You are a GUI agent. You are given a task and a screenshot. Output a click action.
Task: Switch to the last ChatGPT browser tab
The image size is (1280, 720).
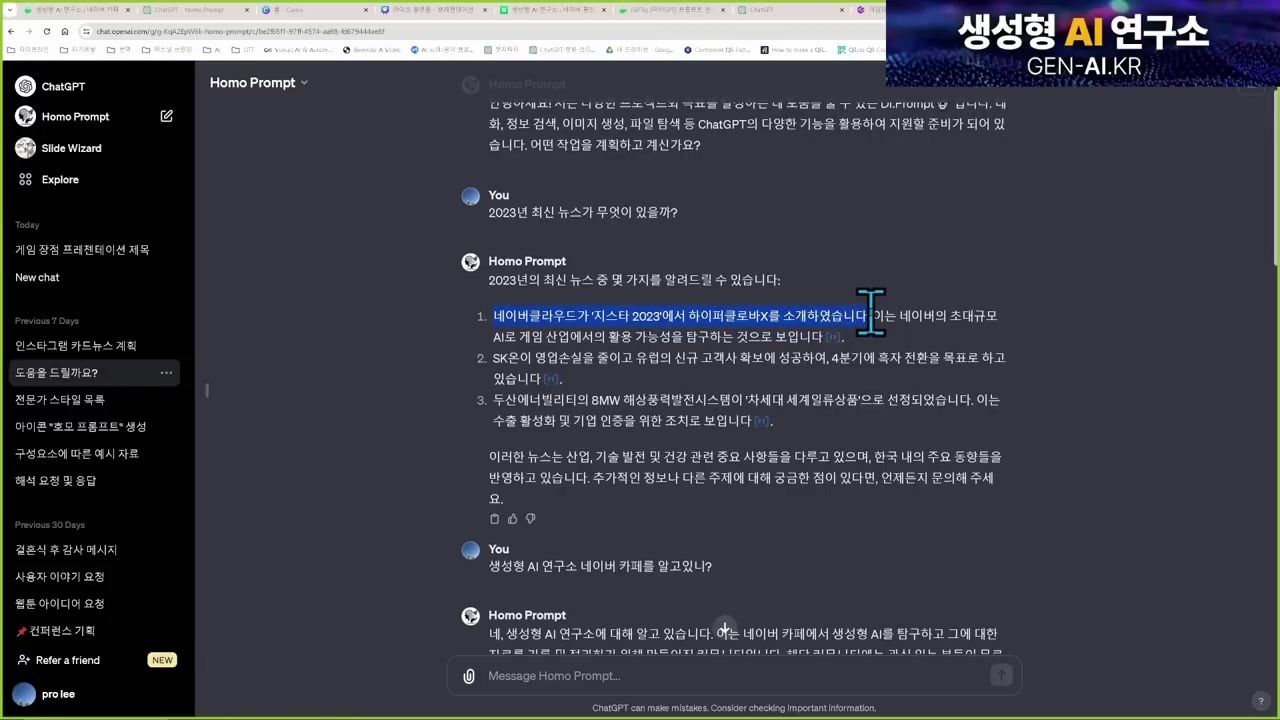click(791, 10)
